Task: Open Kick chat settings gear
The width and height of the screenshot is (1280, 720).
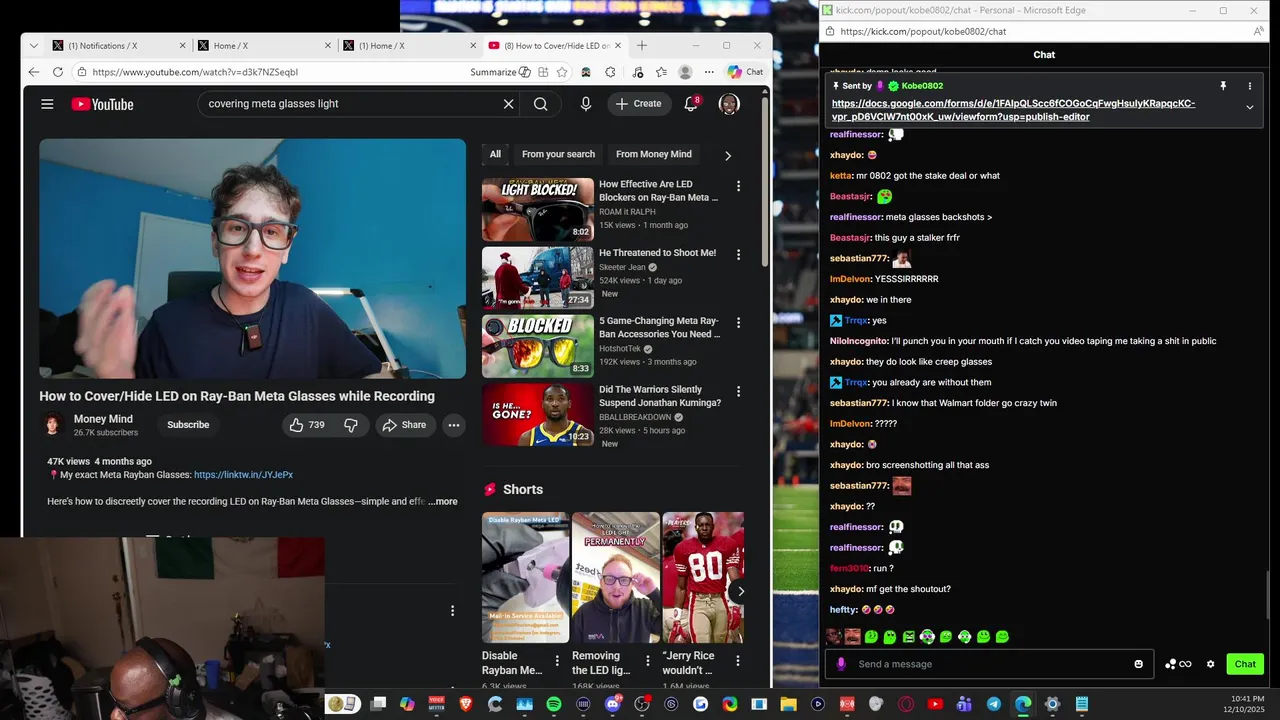Action: point(1210,664)
